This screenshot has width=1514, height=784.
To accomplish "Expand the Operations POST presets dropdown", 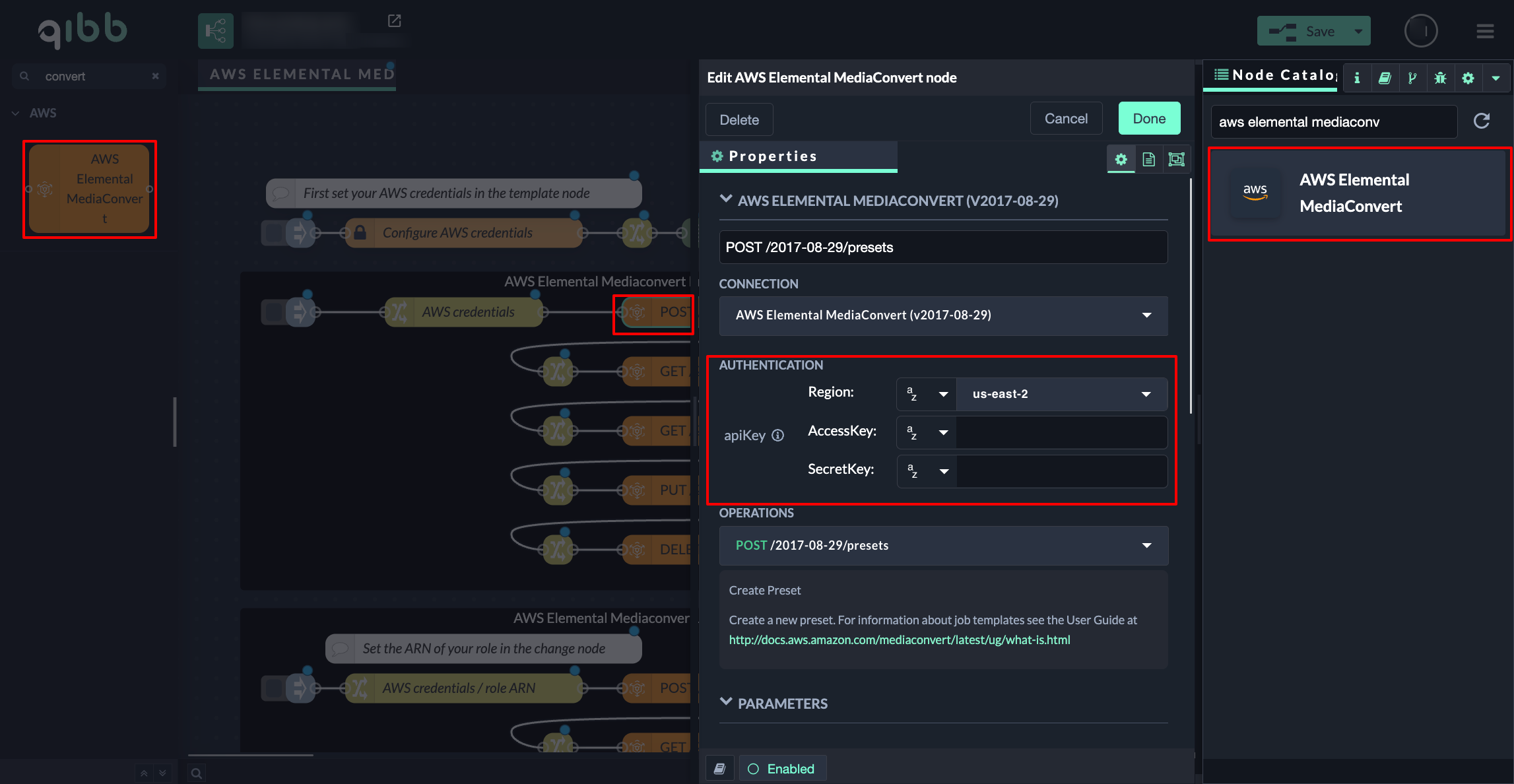I will [943, 545].
